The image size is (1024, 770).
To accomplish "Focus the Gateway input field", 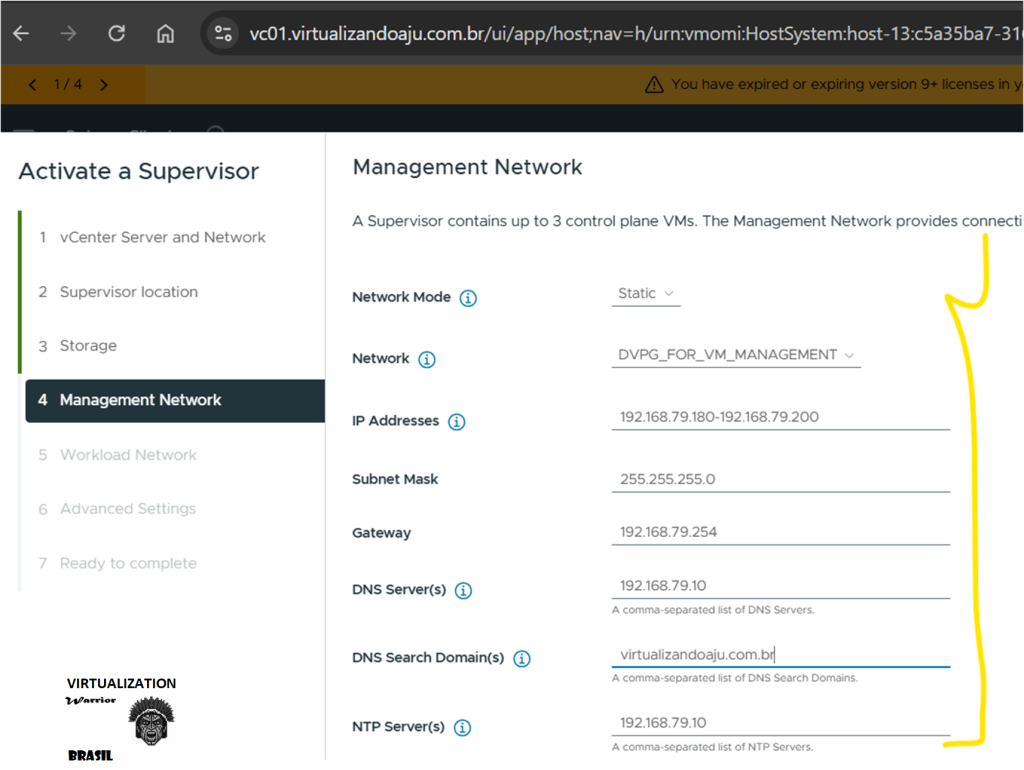I will tap(780, 532).
